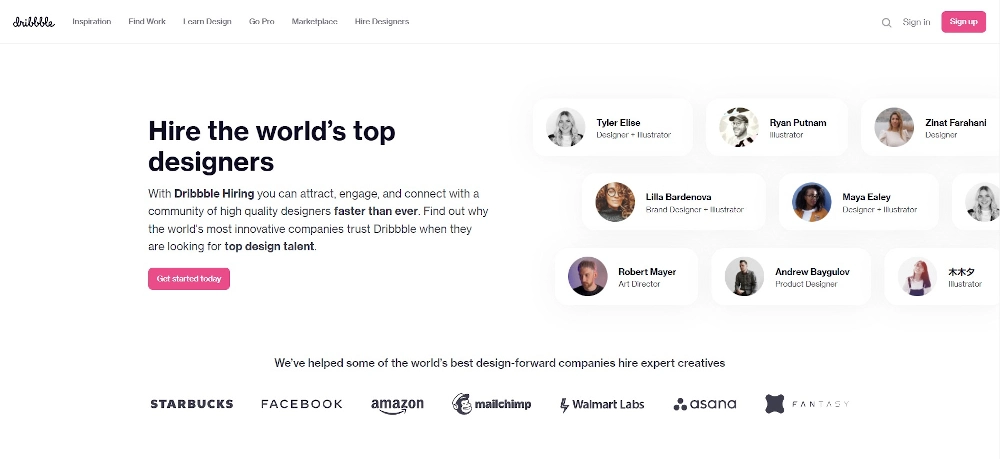The image size is (1000, 459).
Task: Click the Sign up button
Action: [963, 22]
